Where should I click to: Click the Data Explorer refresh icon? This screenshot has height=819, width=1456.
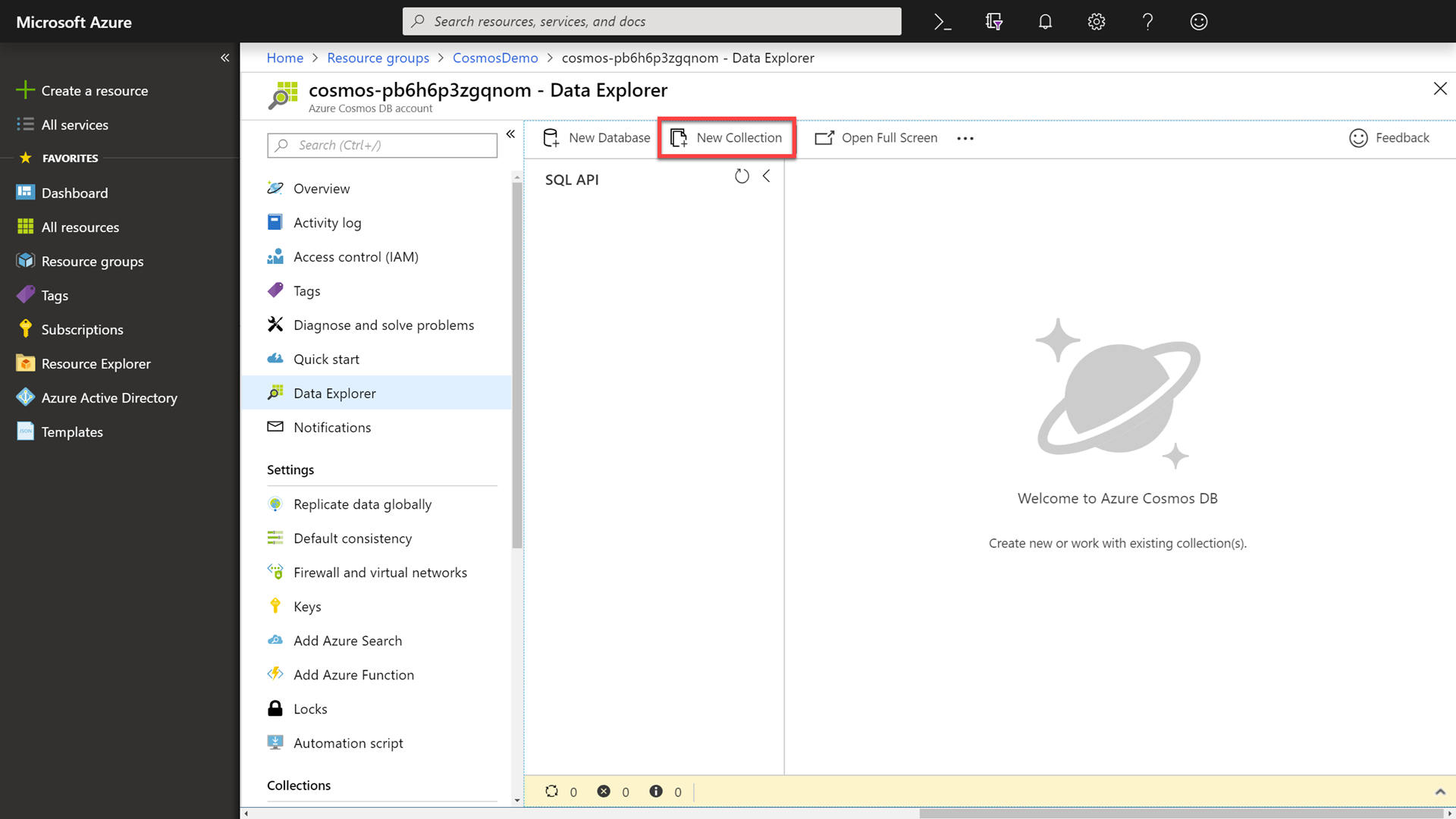[x=742, y=176]
